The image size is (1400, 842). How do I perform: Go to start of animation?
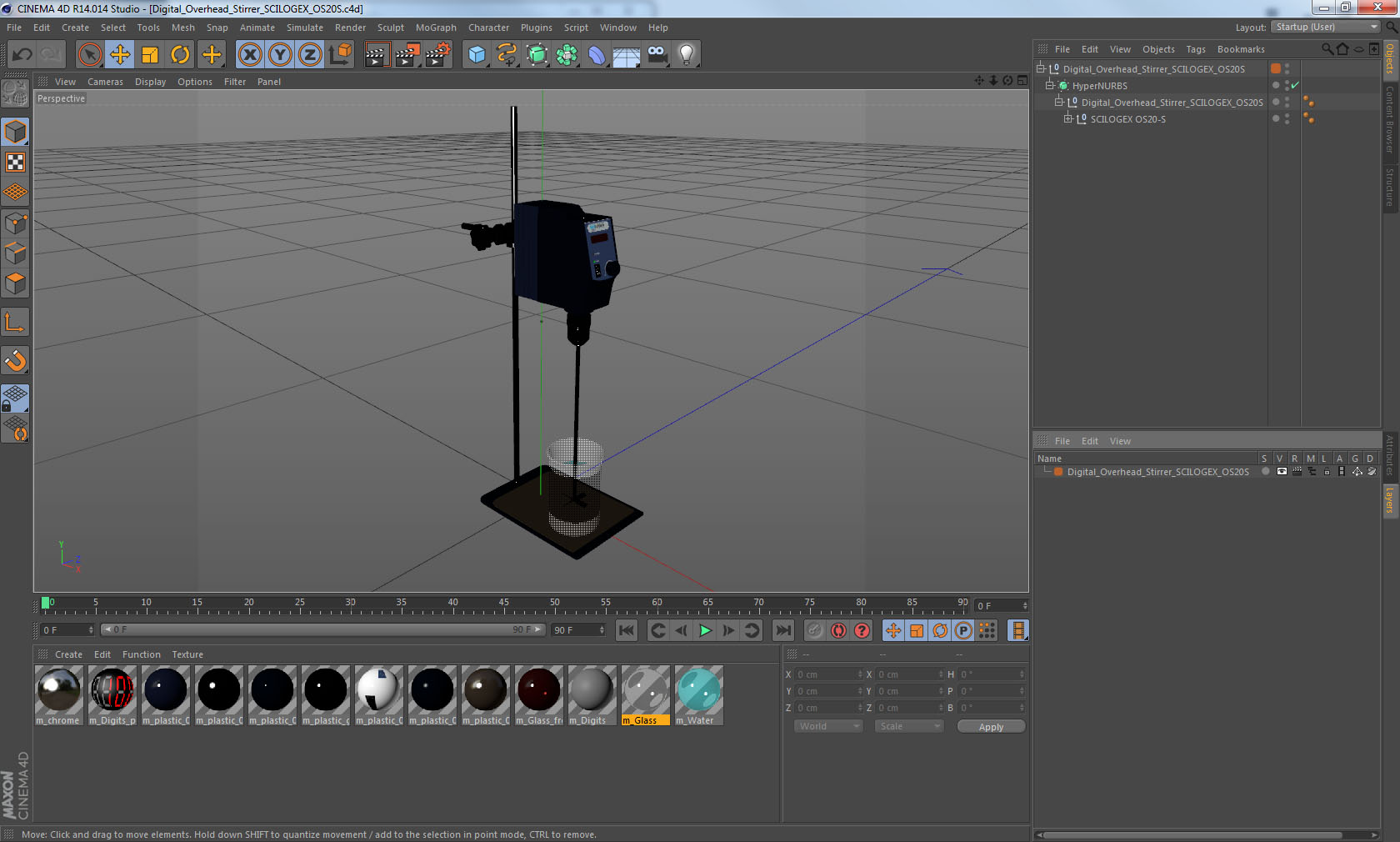(627, 630)
